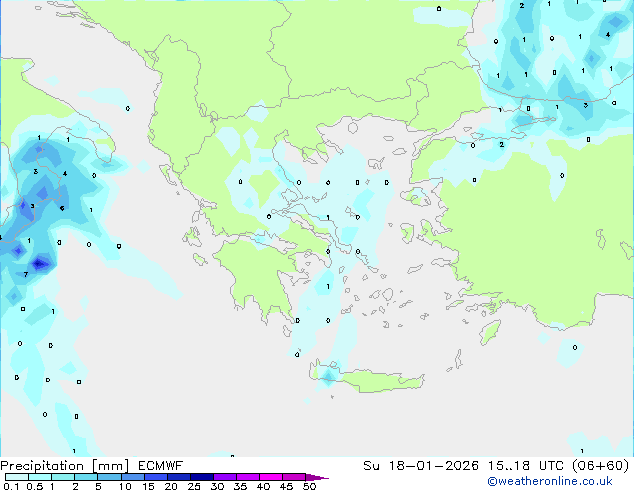Image resolution: width=634 pixels, height=490 pixels.
Task: Click the '0.1' legend scale label
Action: pyautogui.click(x=11, y=486)
